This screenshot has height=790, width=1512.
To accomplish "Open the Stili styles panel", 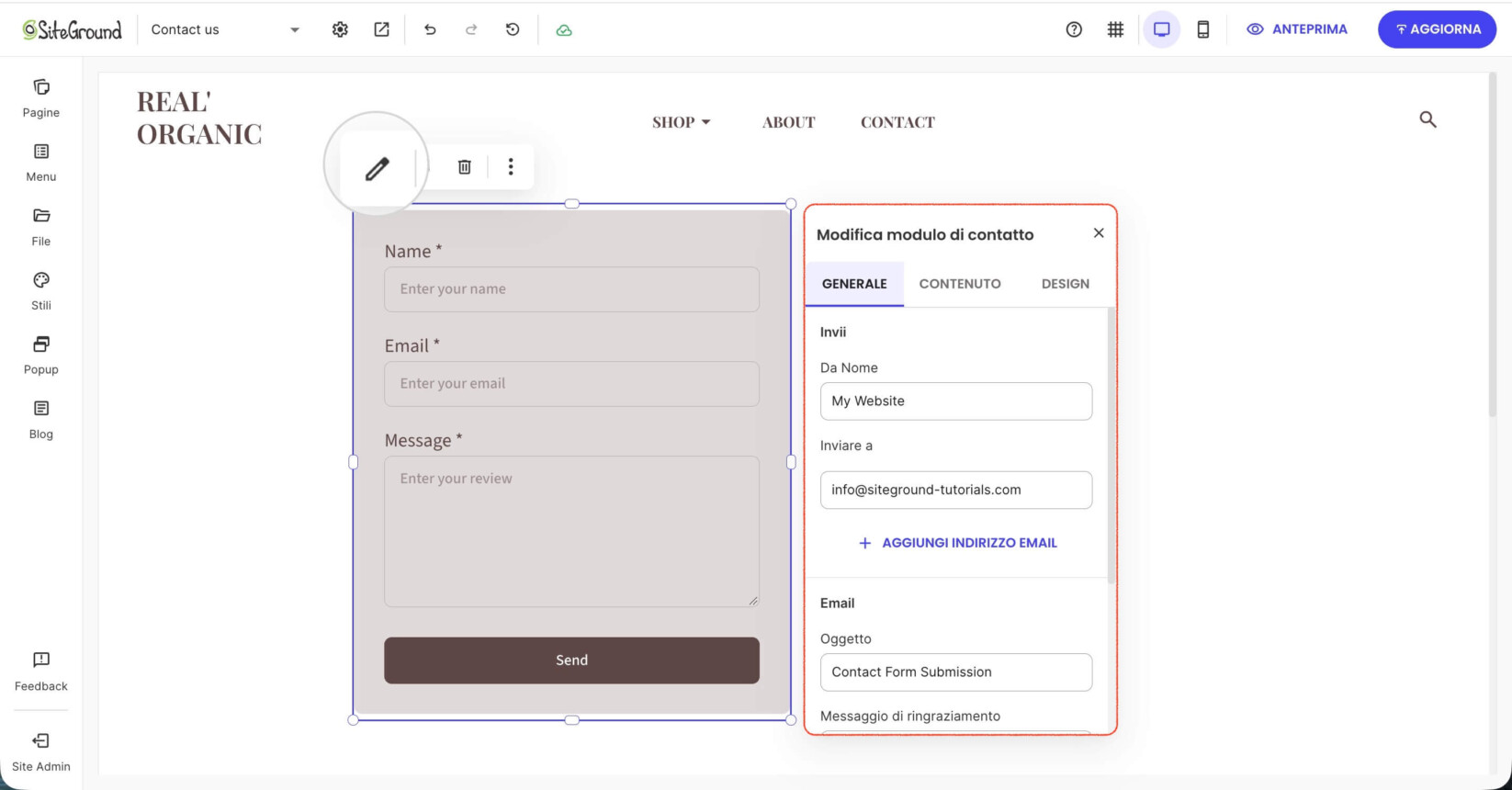I will [x=41, y=291].
